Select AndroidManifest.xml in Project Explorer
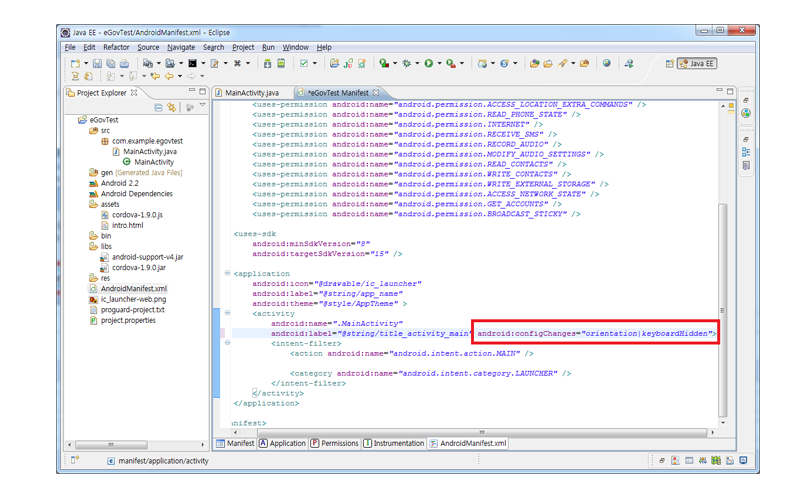The width and height of the screenshot is (800, 500). (x=133, y=289)
